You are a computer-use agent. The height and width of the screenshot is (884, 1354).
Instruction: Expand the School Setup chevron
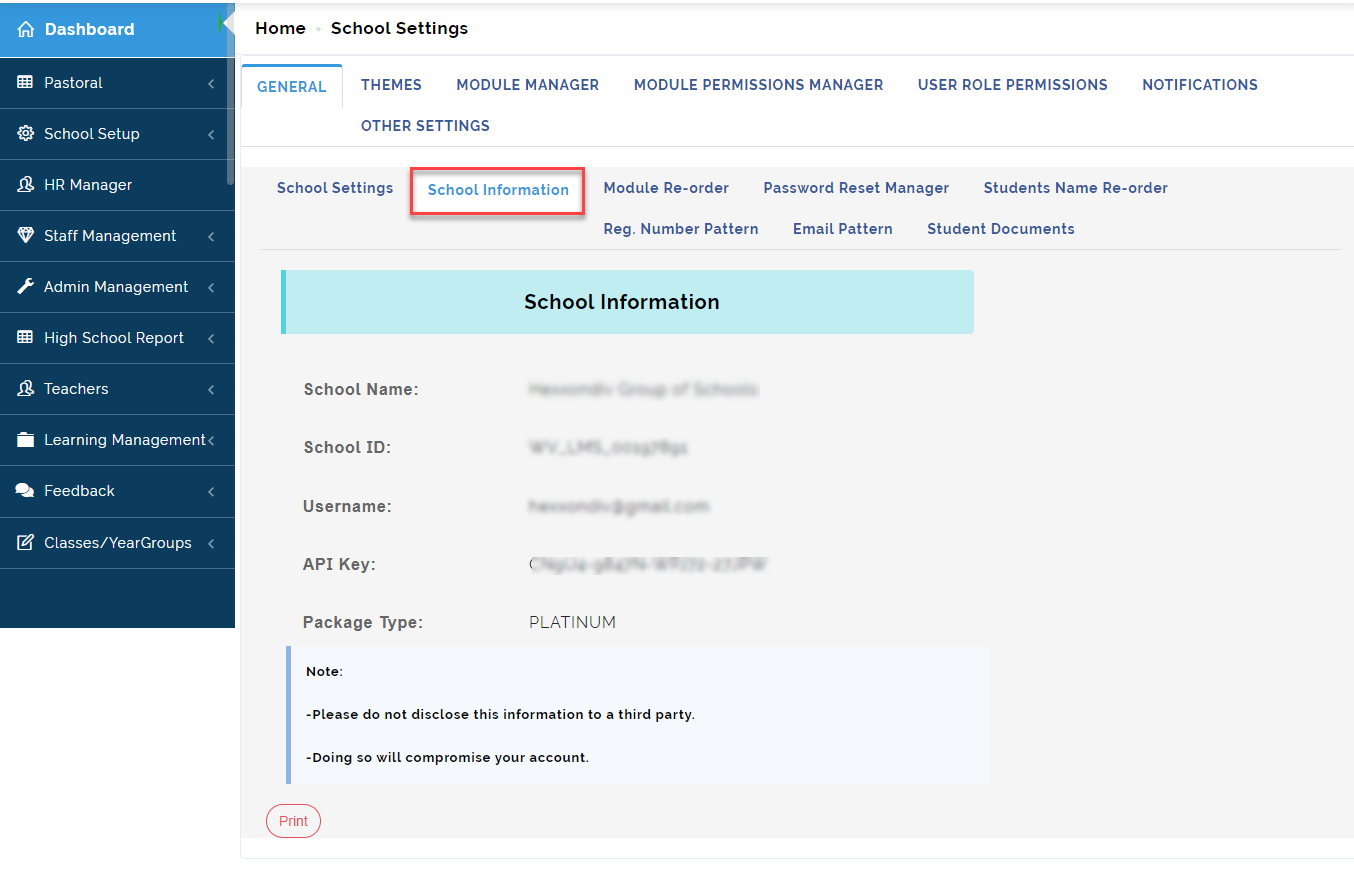(211, 135)
